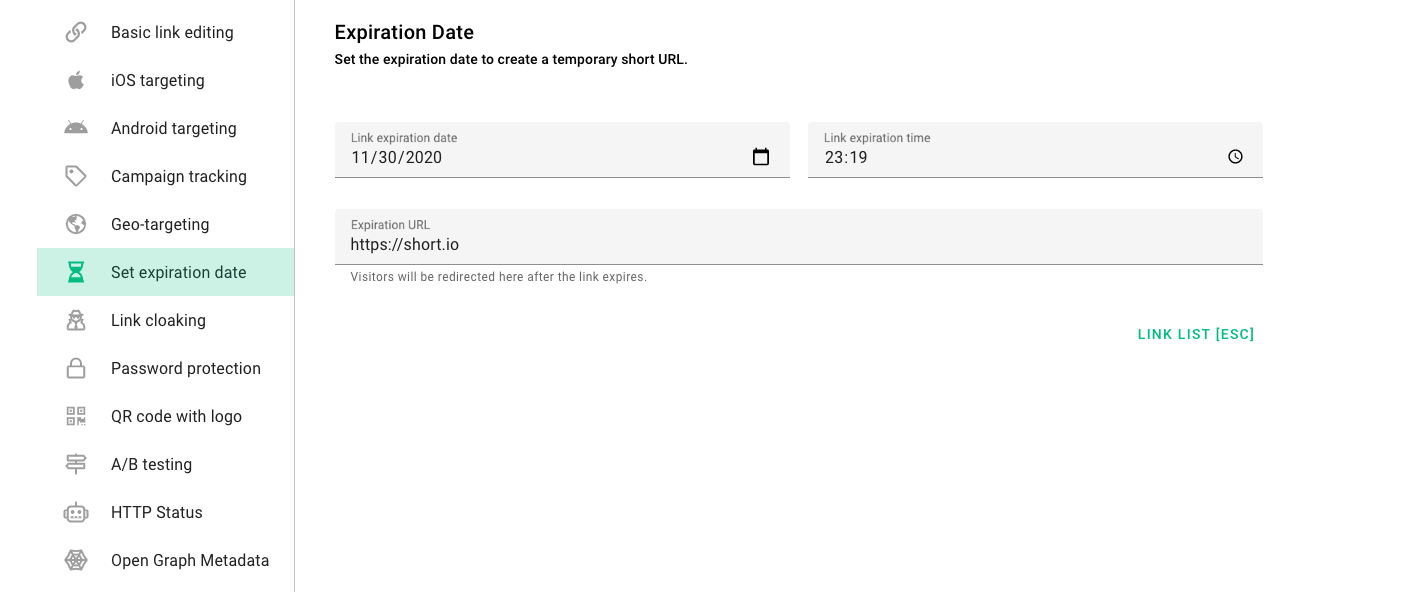Click the Android robot icon

click(76, 128)
